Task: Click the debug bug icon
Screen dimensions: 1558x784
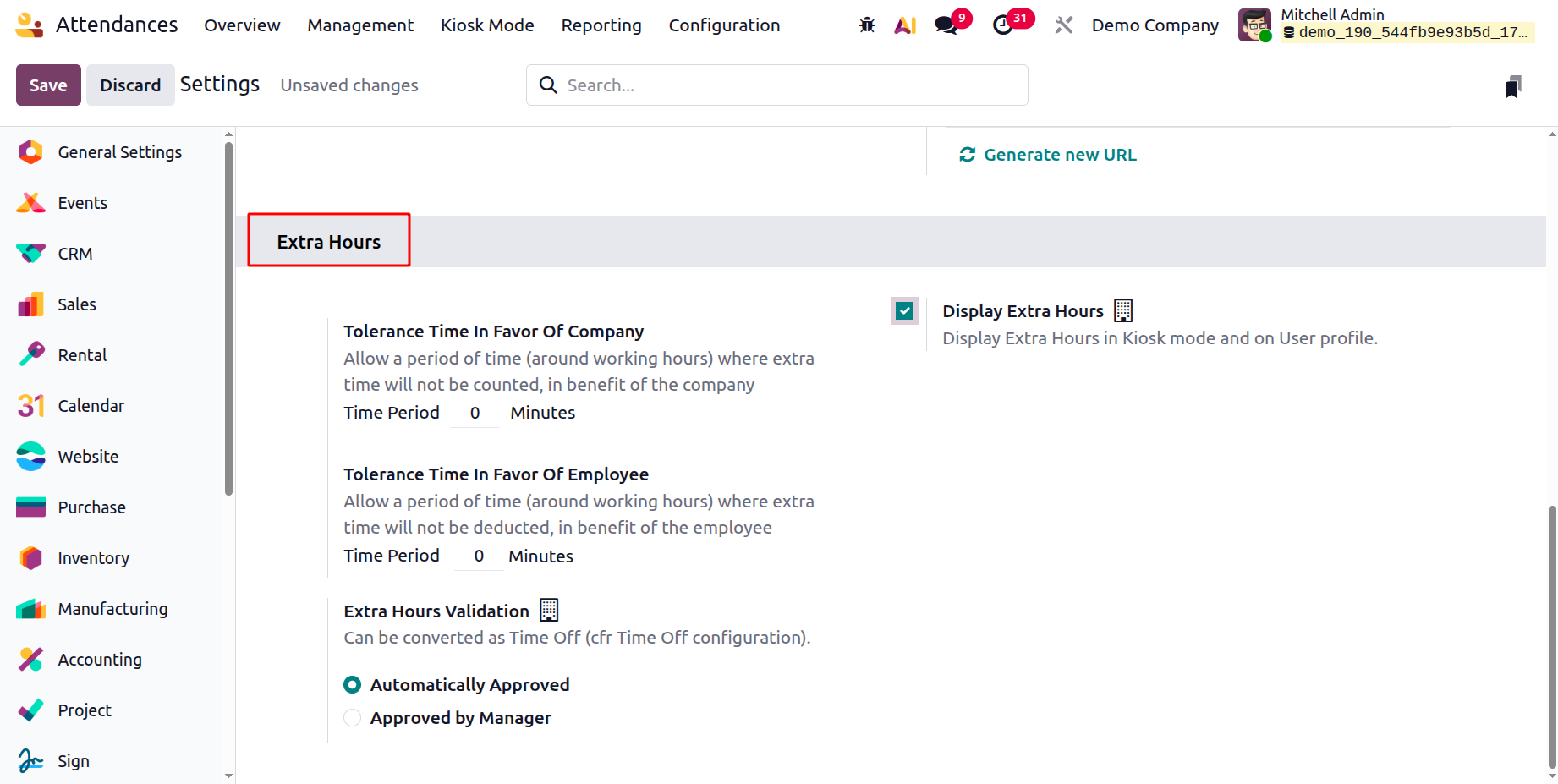Action: pos(867,25)
